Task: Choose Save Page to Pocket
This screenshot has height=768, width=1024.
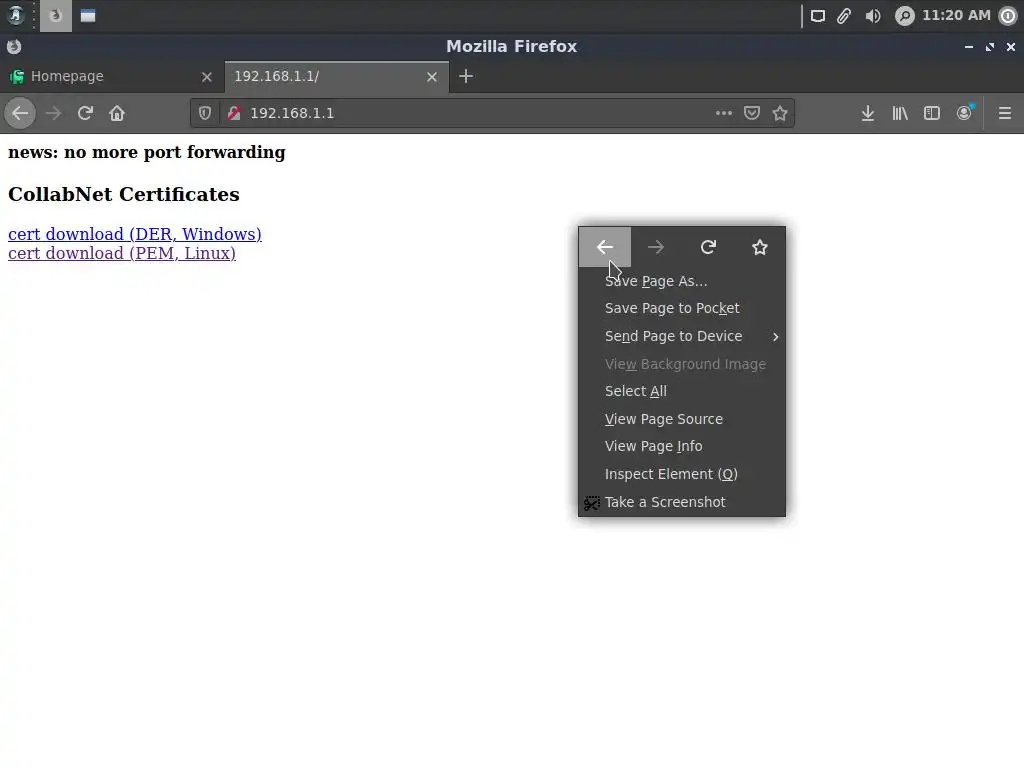Action: pos(682,308)
